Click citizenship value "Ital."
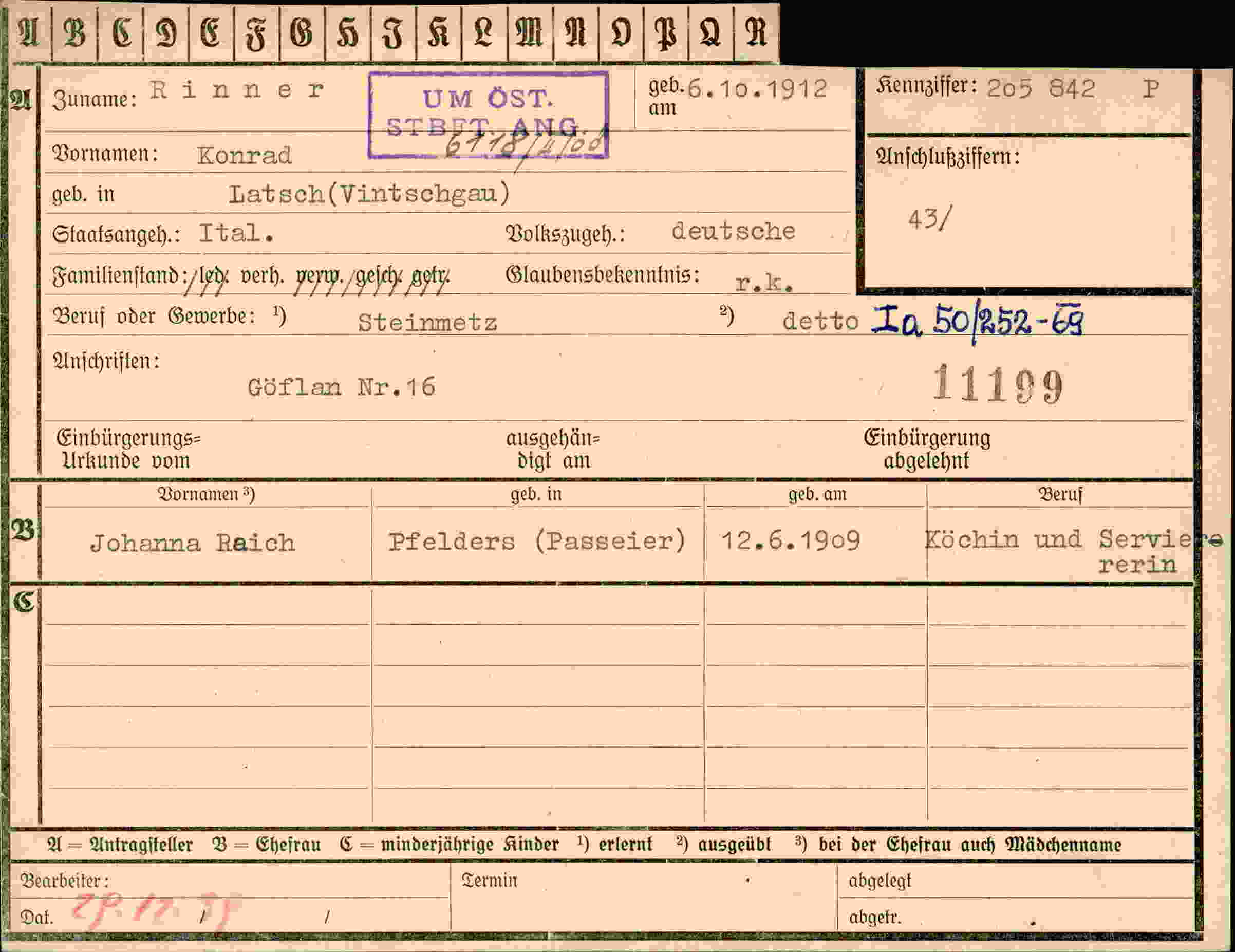1235x952 pixels. point(236,233)
